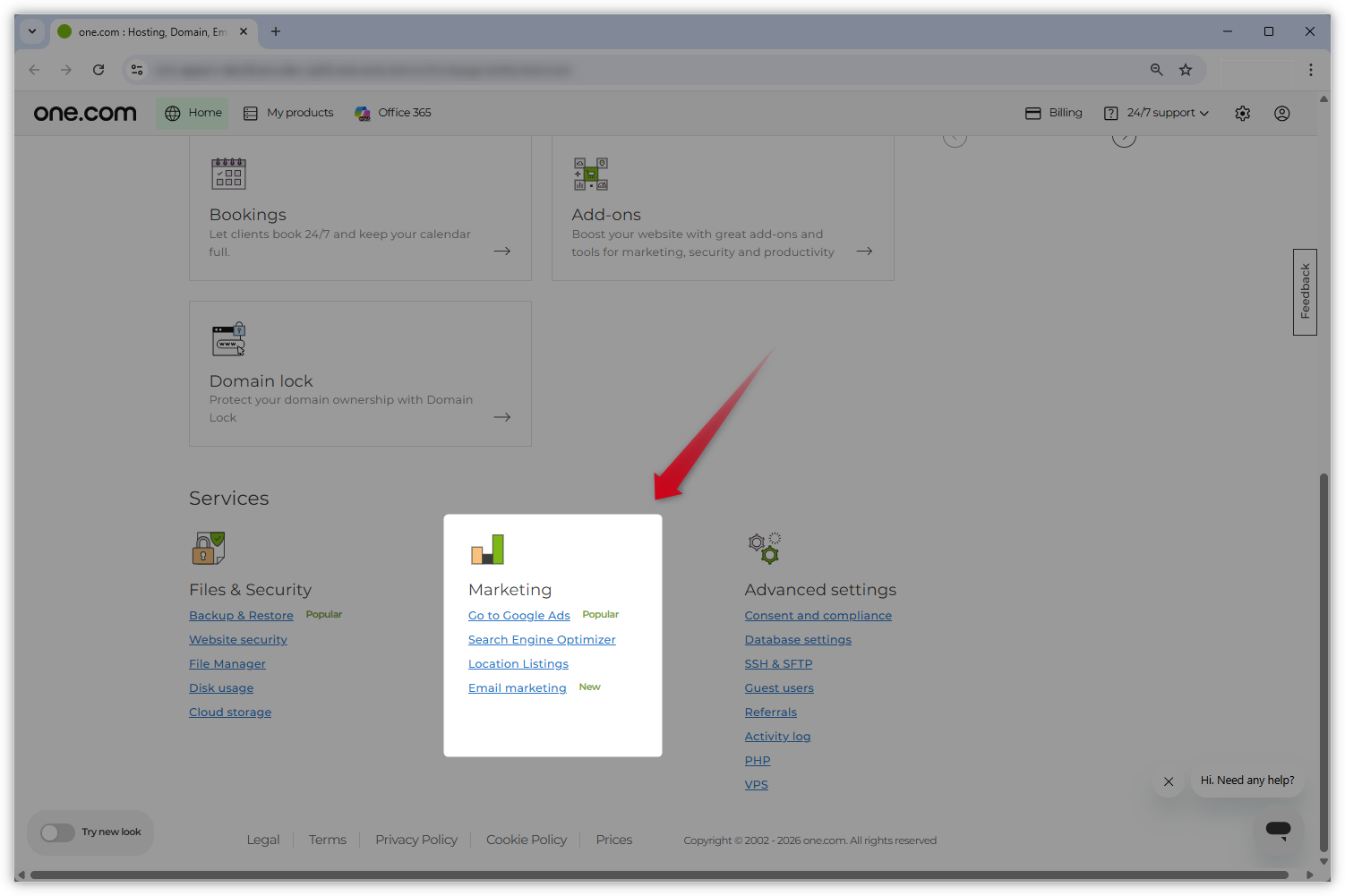
Task: Open Office 365 menu item
Action: click(x=393, y=113)
